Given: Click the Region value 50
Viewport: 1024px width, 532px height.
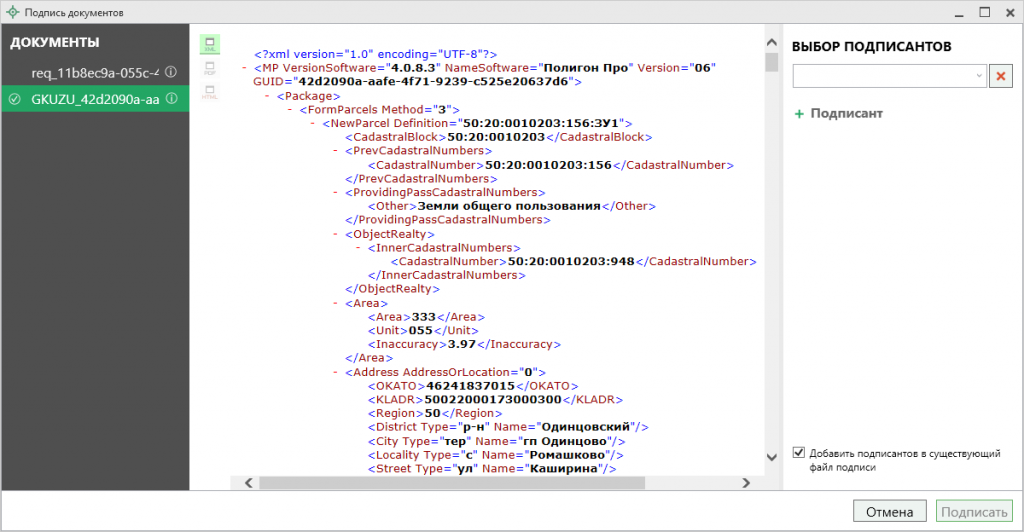Looking at the screenshot, I should (432, 414).
